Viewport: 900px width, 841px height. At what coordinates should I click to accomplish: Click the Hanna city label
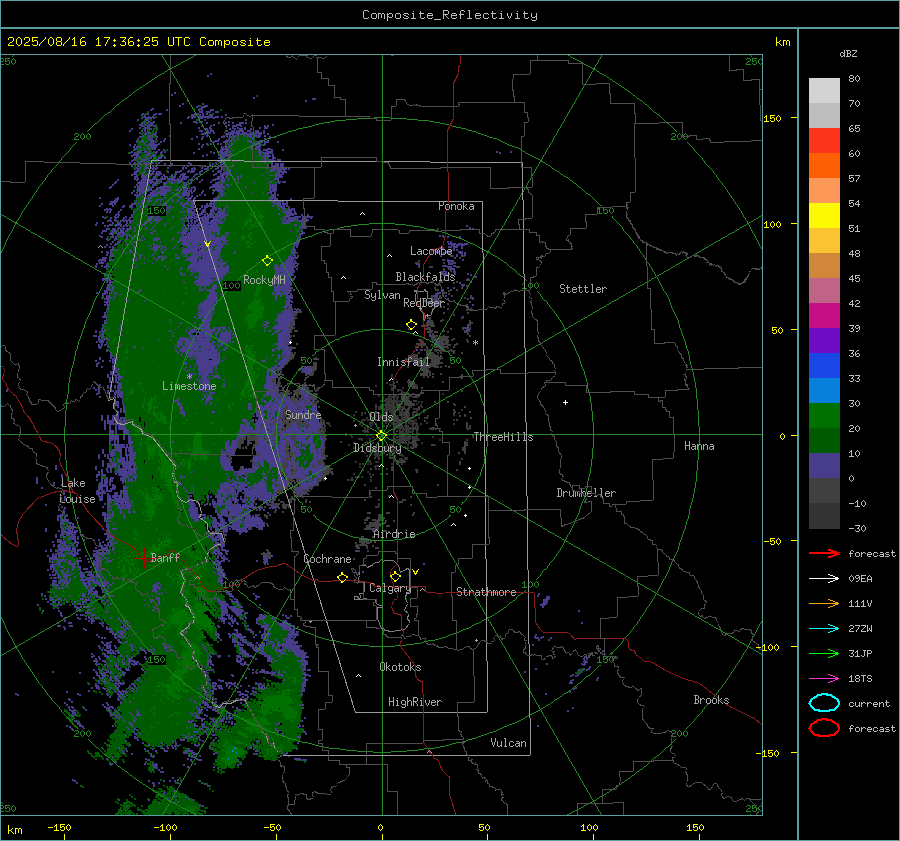(699, 446)
